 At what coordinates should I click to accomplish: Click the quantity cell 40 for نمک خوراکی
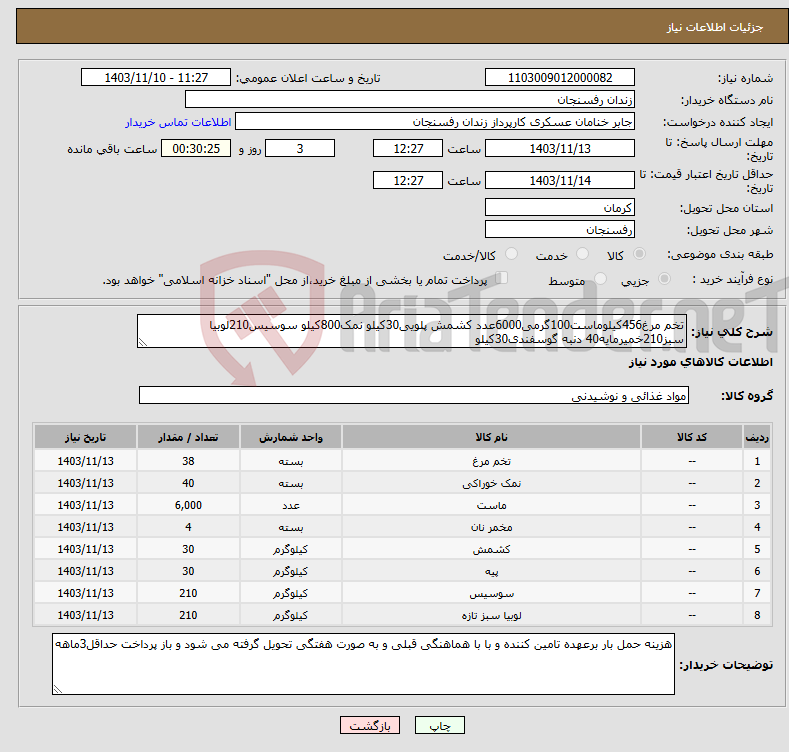coord(188,483)
